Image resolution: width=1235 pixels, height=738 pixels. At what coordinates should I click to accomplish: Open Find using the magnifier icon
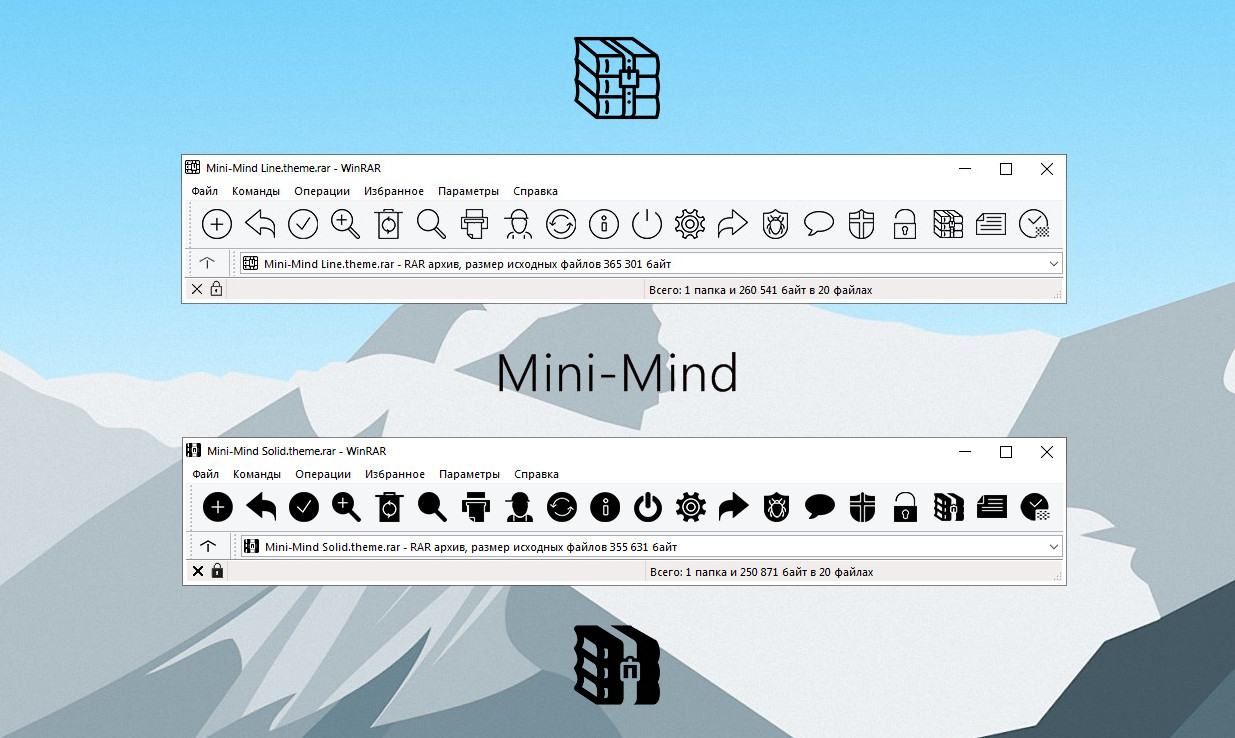click(x=431, y=224)
